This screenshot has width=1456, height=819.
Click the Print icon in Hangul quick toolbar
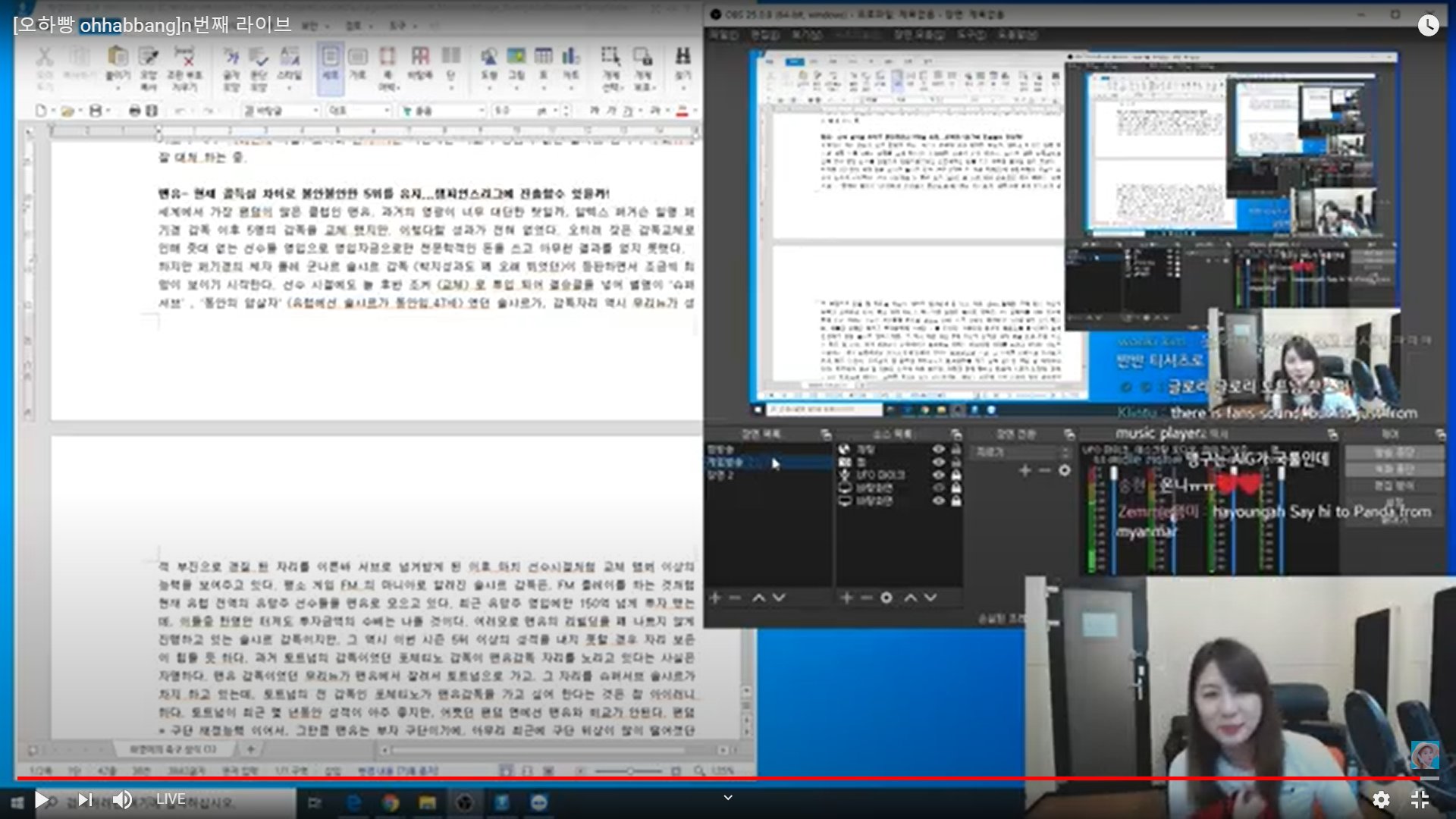click(x=134, y=111)
